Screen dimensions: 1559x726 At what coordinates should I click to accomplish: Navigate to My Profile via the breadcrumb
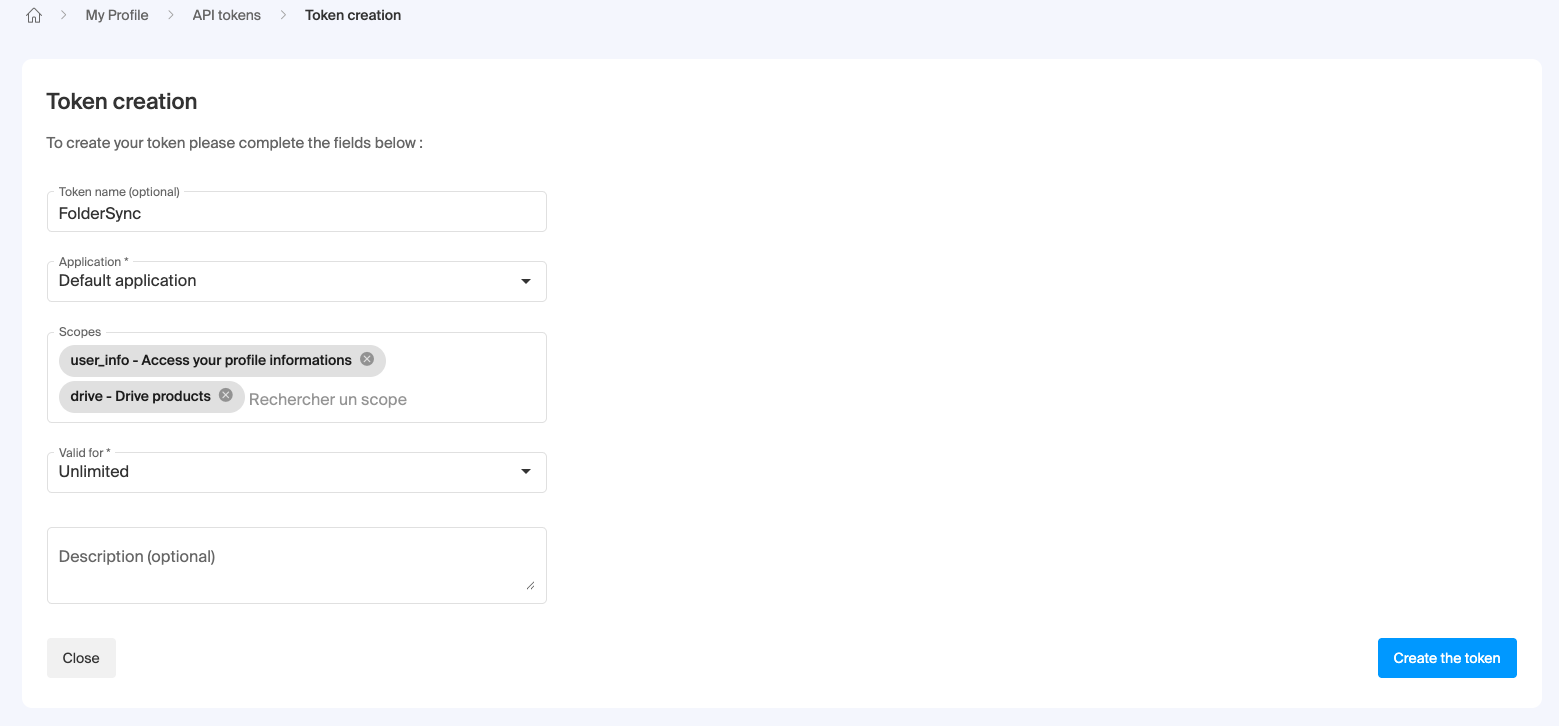tap(116, 15)
